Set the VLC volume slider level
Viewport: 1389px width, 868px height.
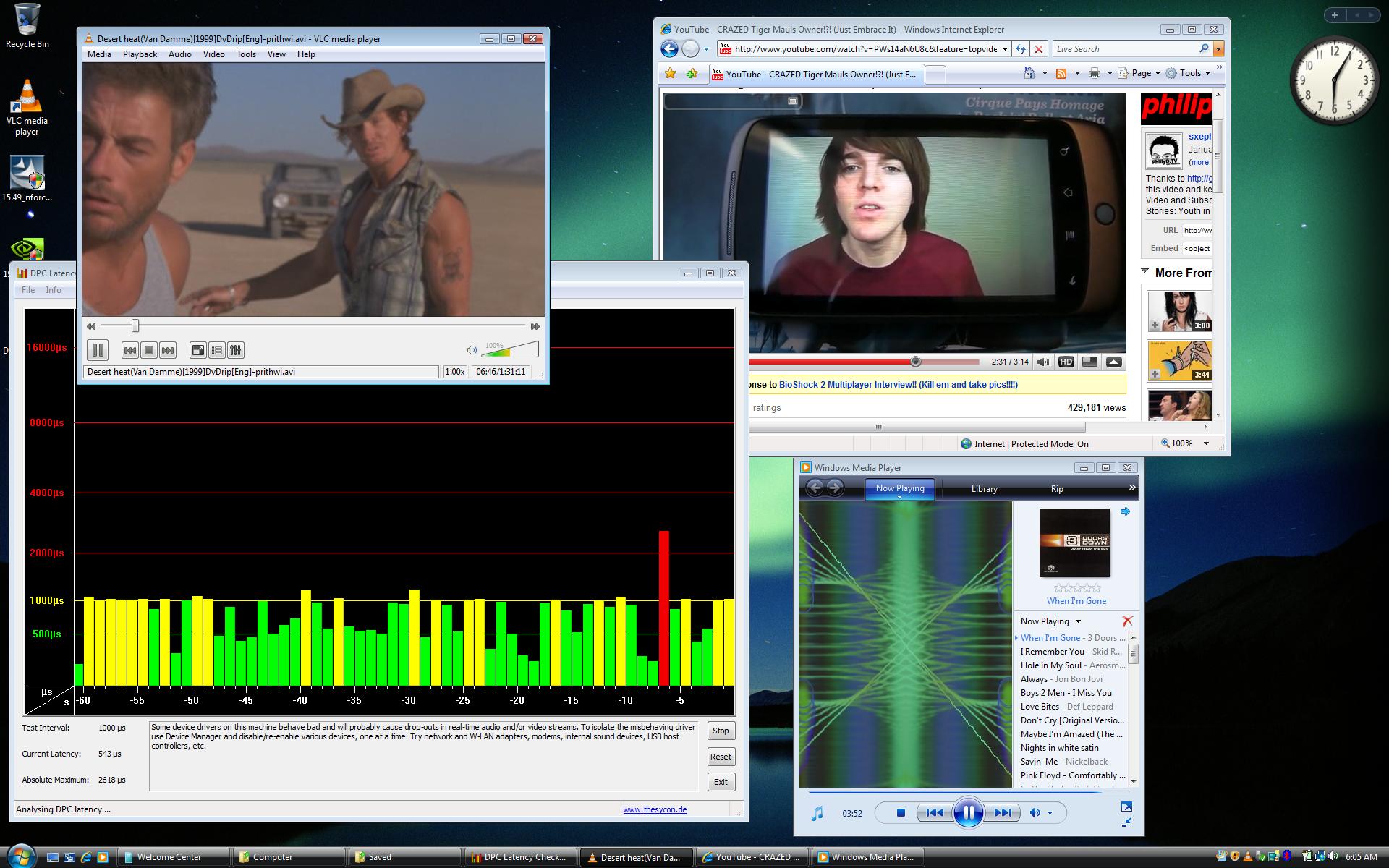[510, 350]
